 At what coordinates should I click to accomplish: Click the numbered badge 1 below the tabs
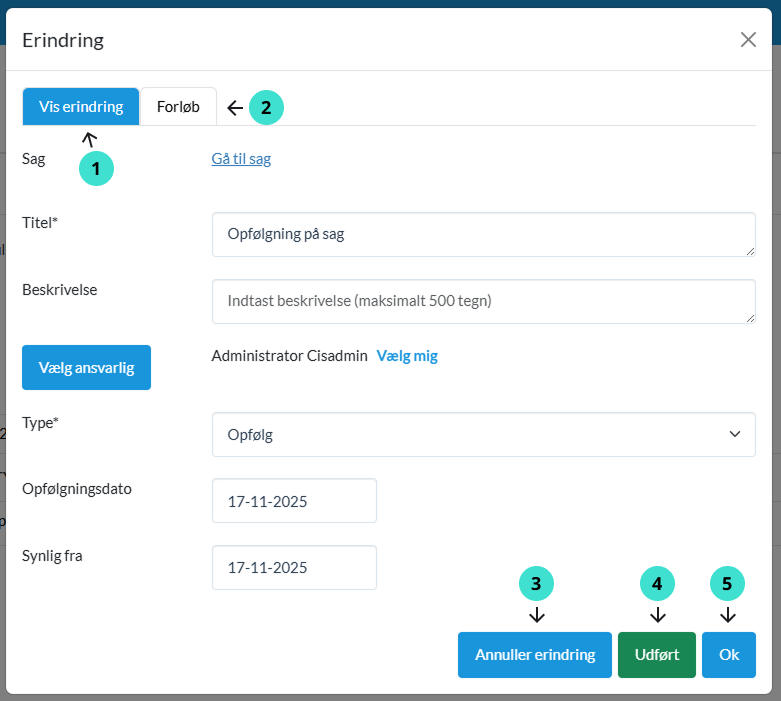[x=96, y=169]
